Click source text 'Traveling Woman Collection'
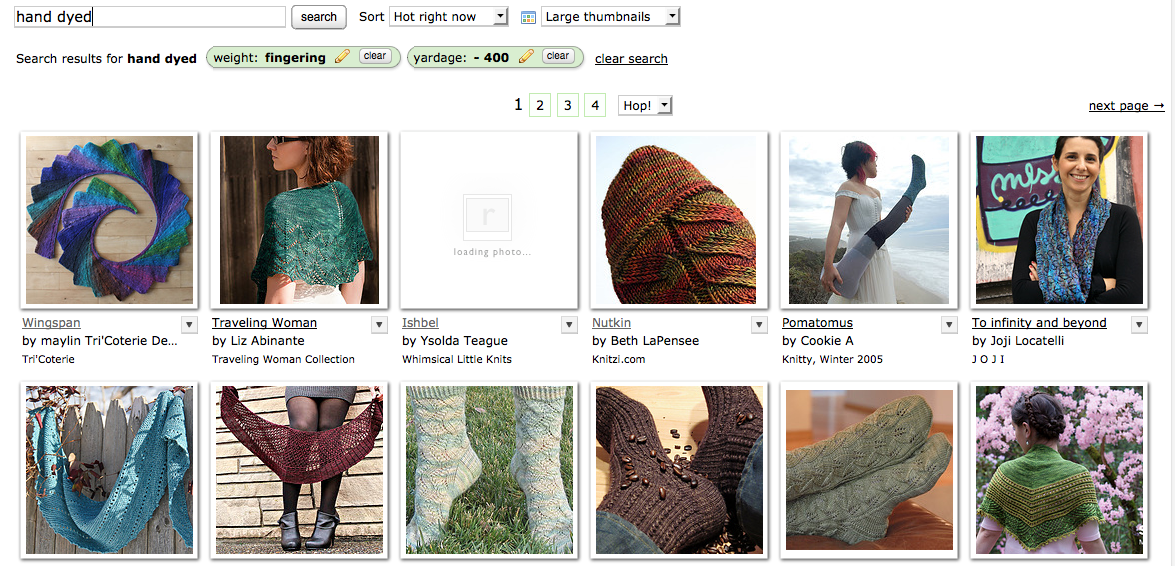 click(283, 359)
